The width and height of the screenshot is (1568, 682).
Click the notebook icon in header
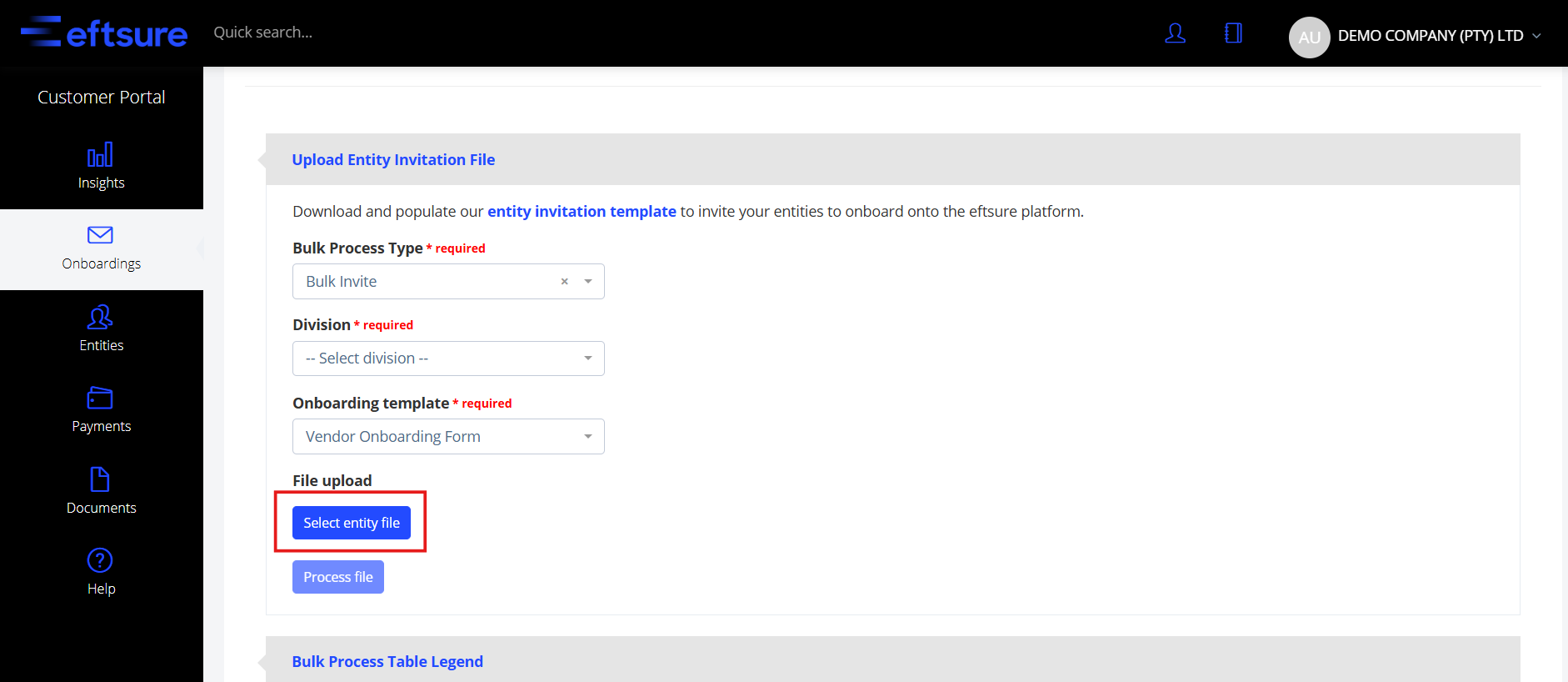(1233, 33)
